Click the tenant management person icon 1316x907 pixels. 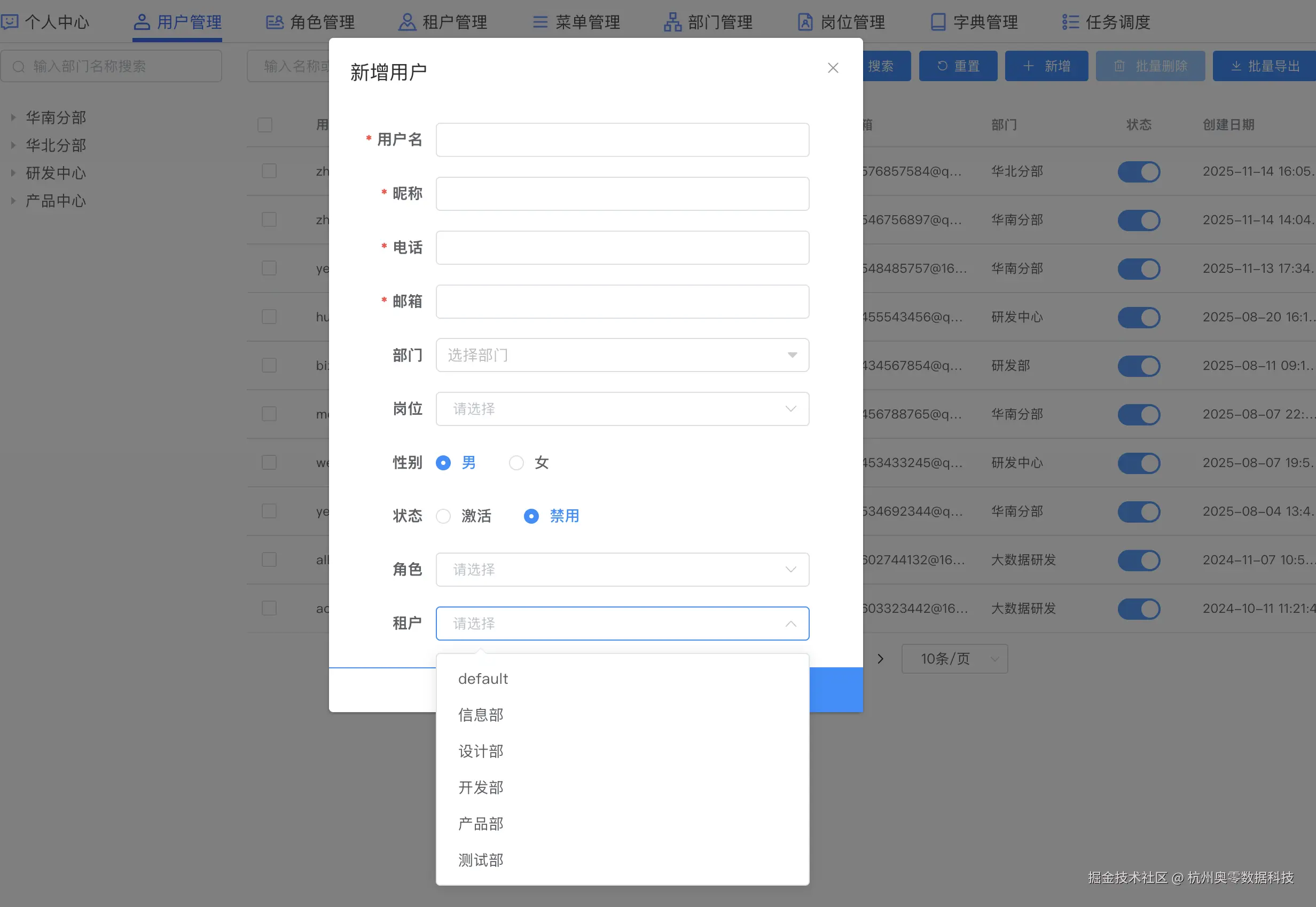[407, 22]
